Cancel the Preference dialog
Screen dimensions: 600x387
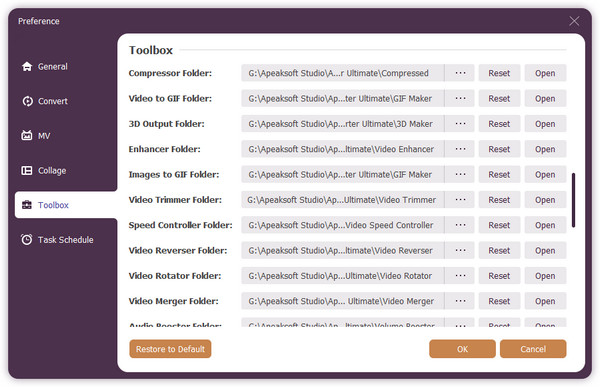[x=533, y=349]
